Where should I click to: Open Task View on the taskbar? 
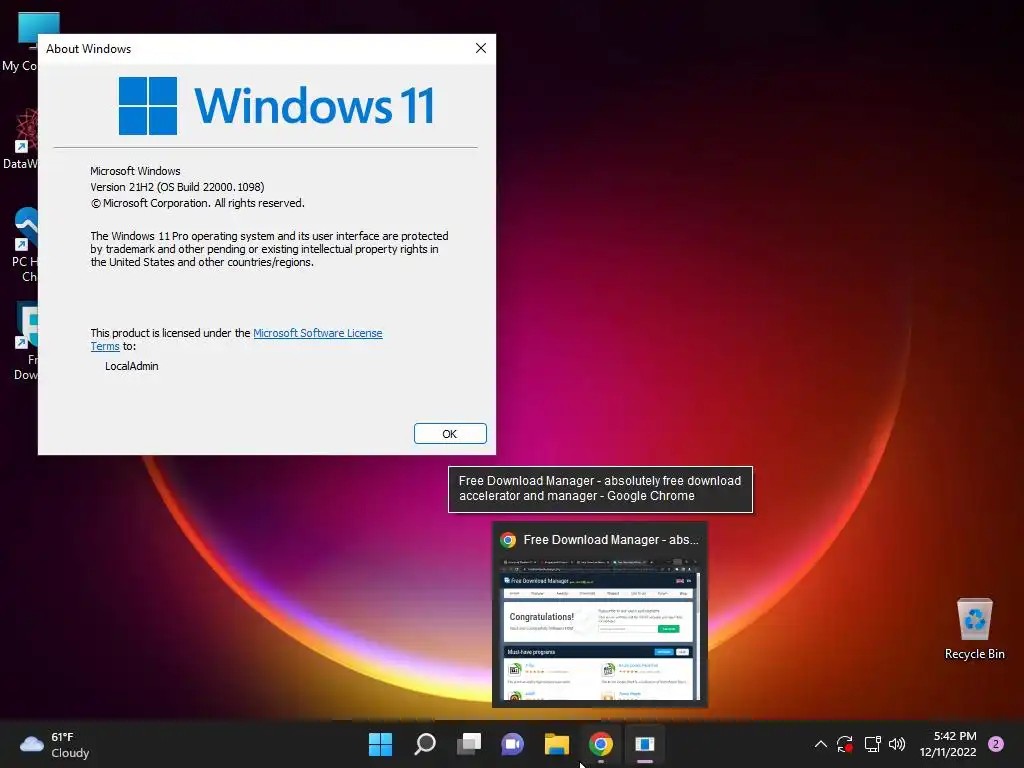469,744
